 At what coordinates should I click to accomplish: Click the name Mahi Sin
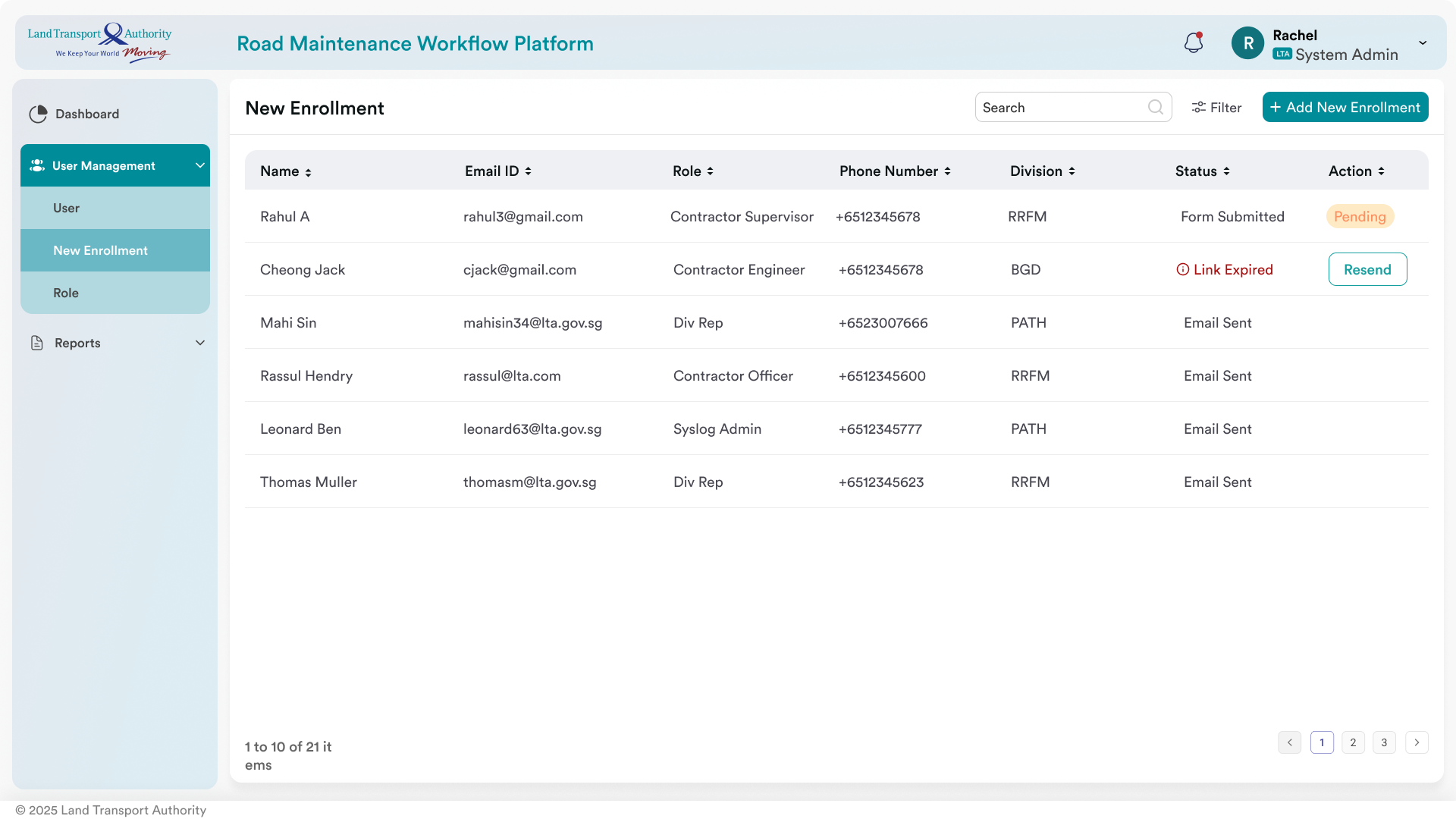(x=288, y=322)
